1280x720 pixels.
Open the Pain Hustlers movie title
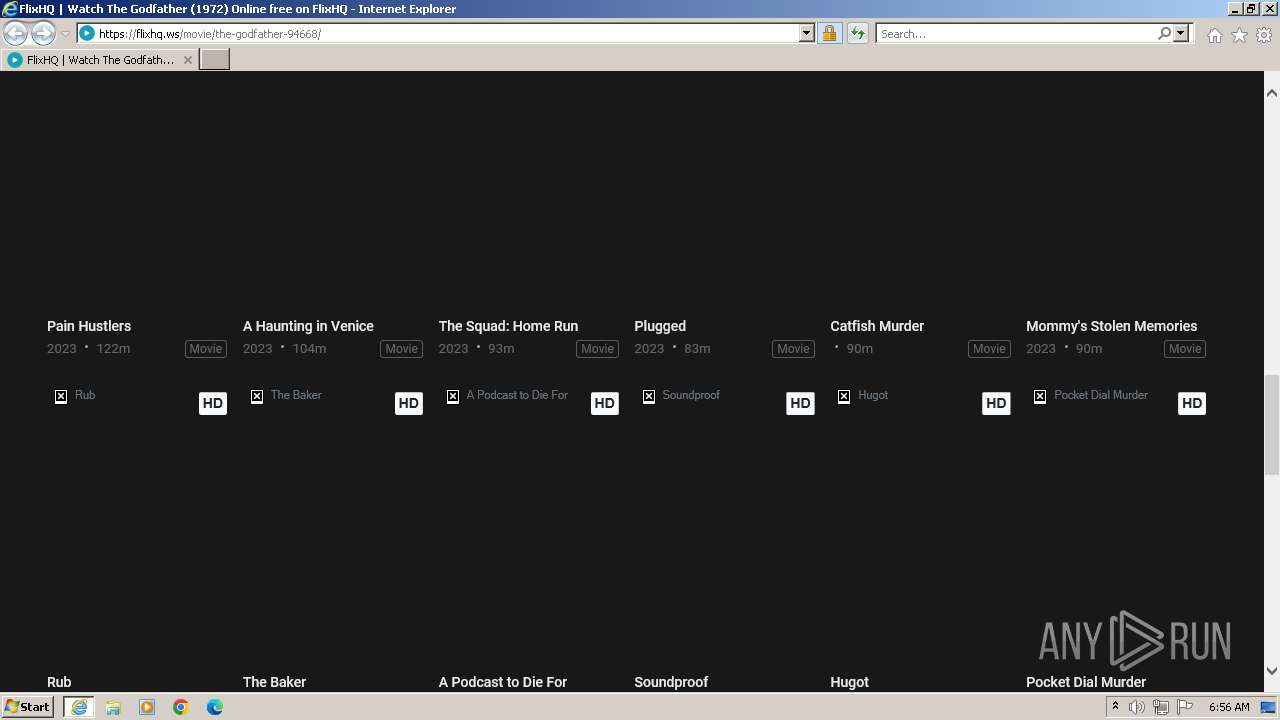pyautogui.click(x=89, y=326)
